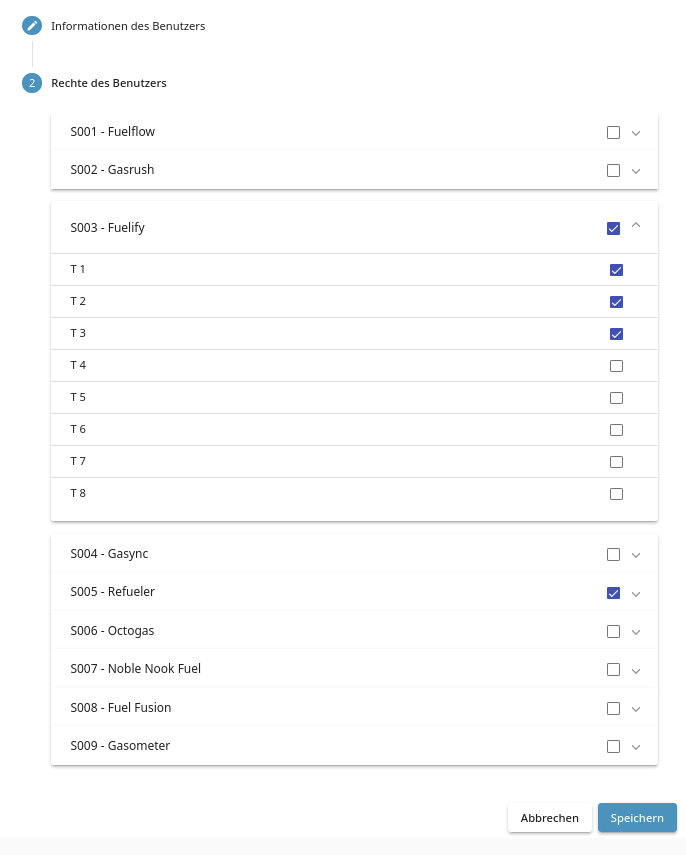686x855 pixels.
Task: Open the Informationen des Benutzers step
Action: click(x=128, y=26)
